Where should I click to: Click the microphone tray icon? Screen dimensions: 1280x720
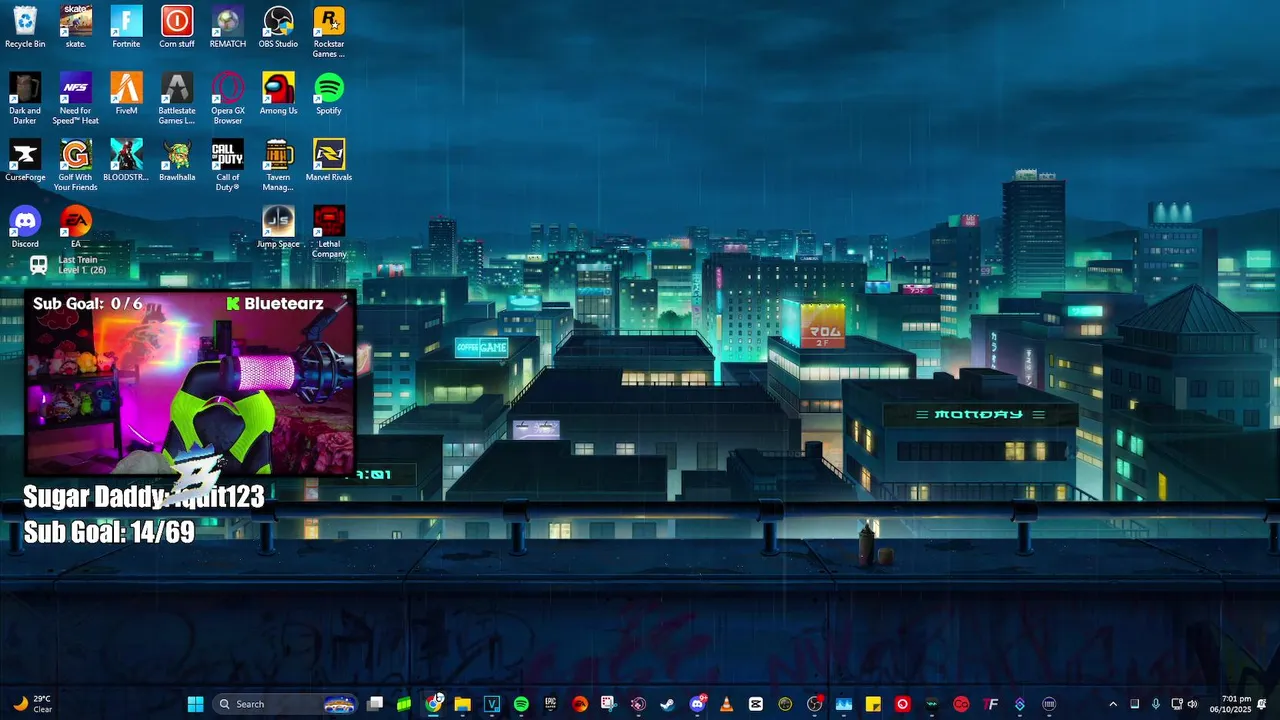(1155, 704)
